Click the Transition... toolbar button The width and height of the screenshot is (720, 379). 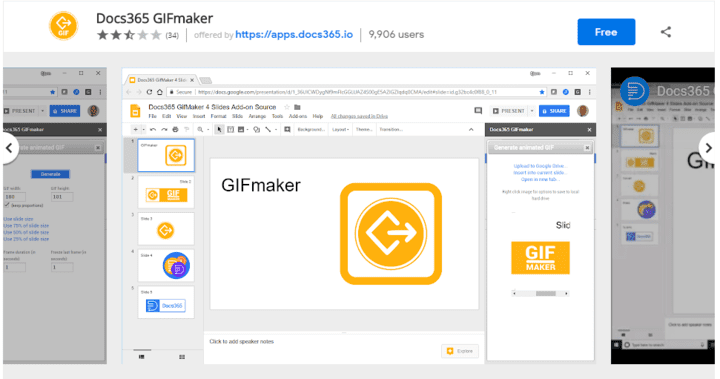391,130
